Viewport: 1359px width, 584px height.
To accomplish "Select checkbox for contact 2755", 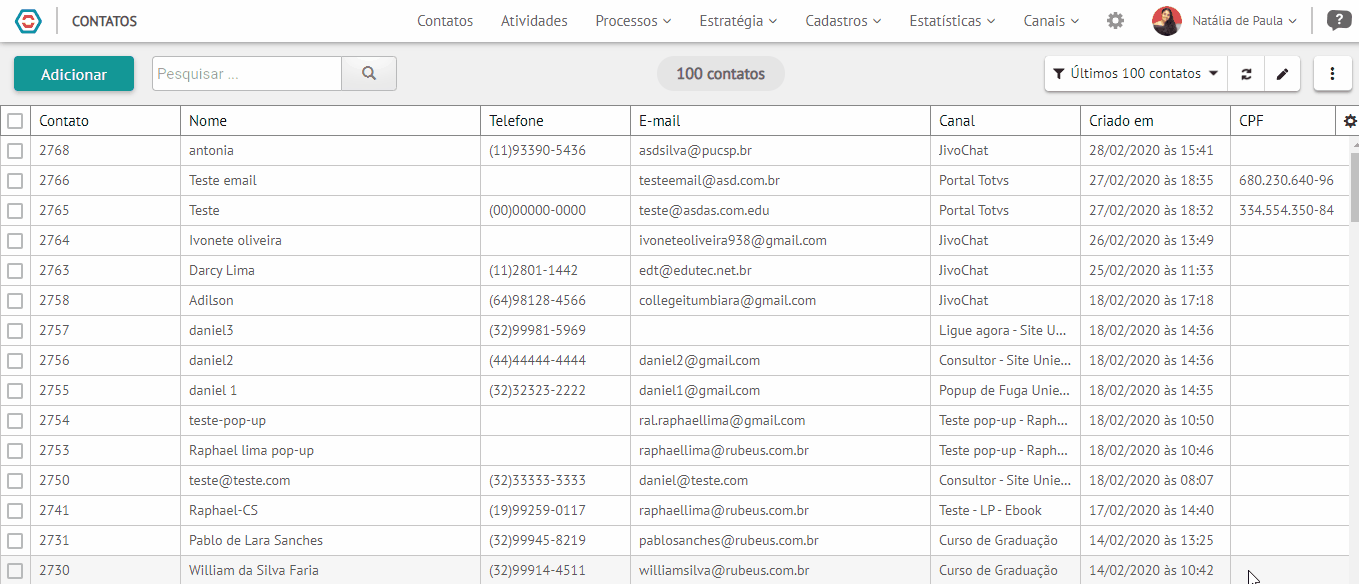I will 15,391.
